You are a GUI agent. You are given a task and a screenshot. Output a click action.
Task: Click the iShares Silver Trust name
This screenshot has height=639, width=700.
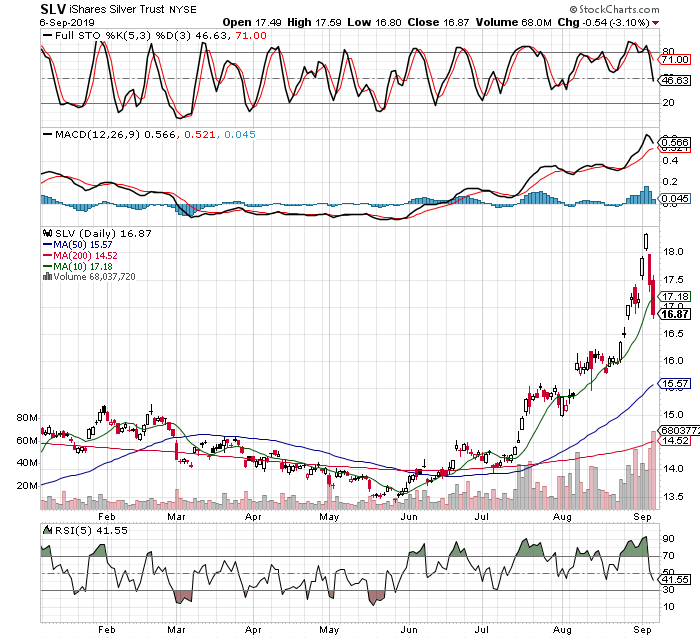pos(117,9)
